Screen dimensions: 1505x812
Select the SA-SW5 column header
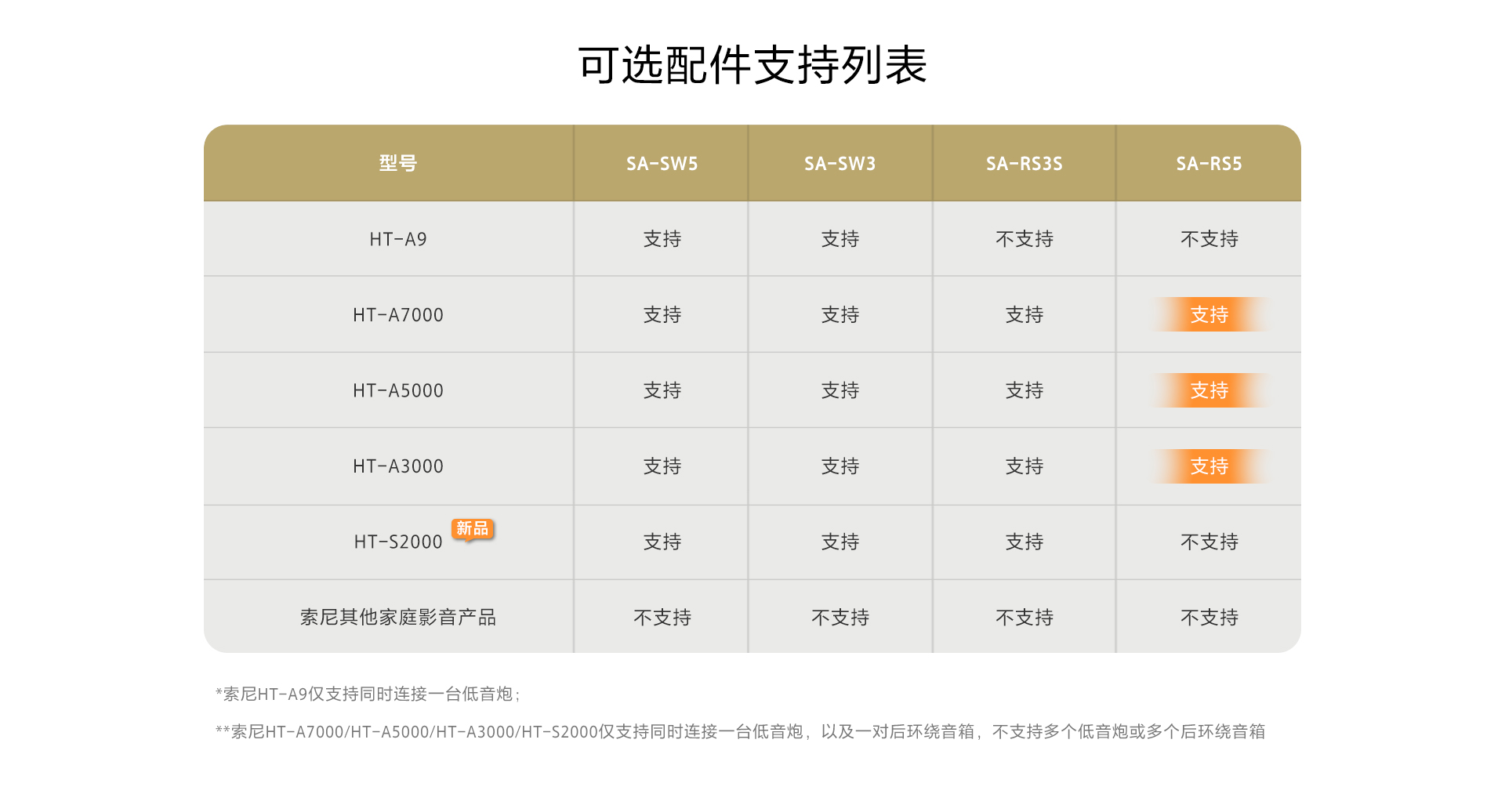point(662,164)
